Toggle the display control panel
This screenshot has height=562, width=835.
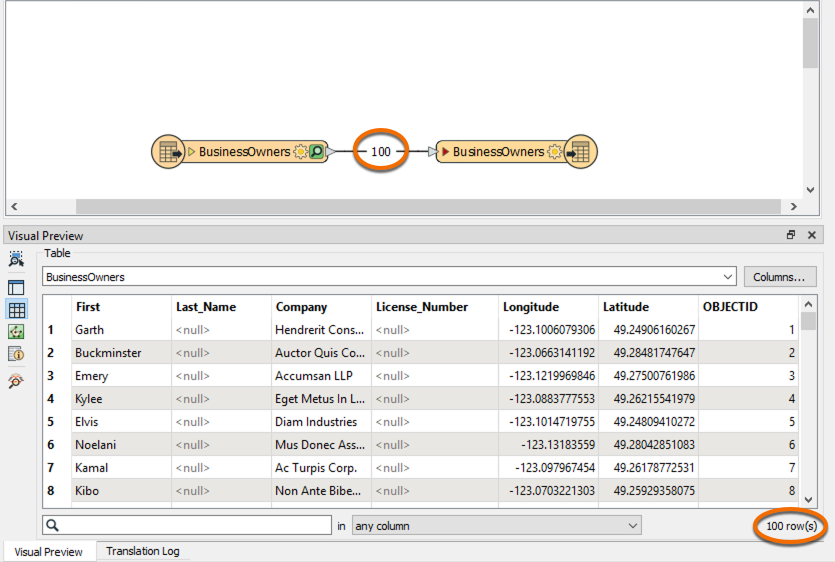[16, 287]
